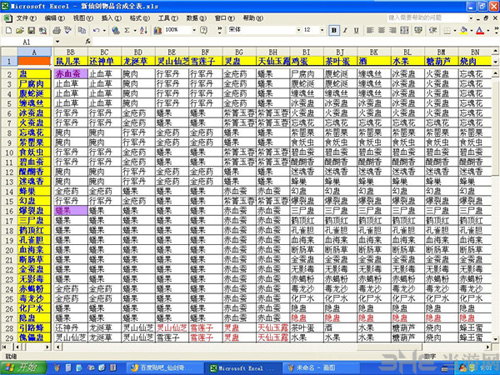Open the 宋体 font name dropdown
Image resolution: width=500 pixels, height=375 pixels.
pos(299,30)
